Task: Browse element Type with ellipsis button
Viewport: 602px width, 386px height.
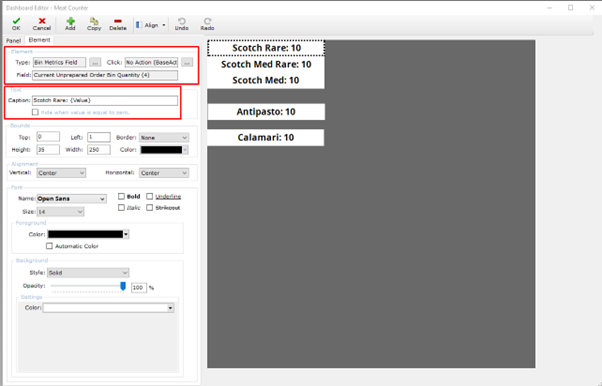Action: (x=95, y=62)
